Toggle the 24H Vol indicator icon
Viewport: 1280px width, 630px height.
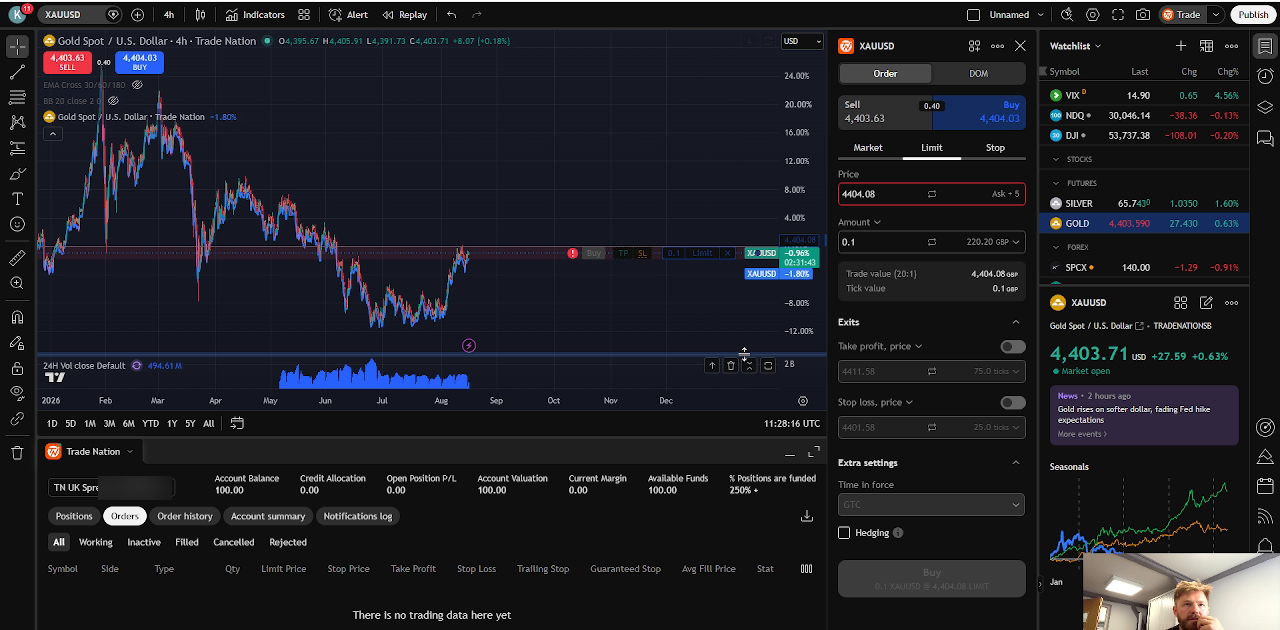click(137, 366)
